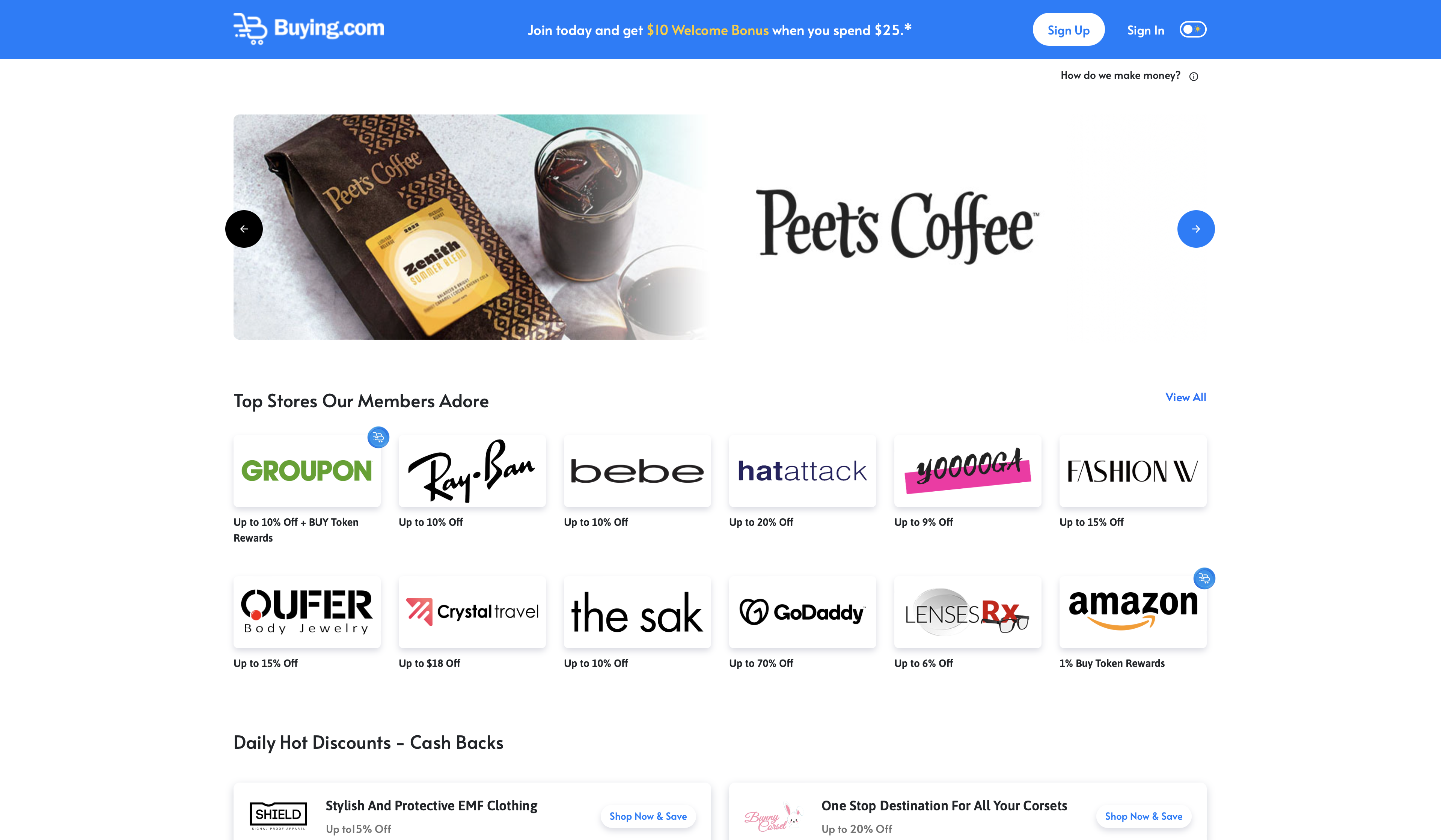Click View All top stores link
This screenshot has width=1441, height=840.
[x=1185, y=397]
